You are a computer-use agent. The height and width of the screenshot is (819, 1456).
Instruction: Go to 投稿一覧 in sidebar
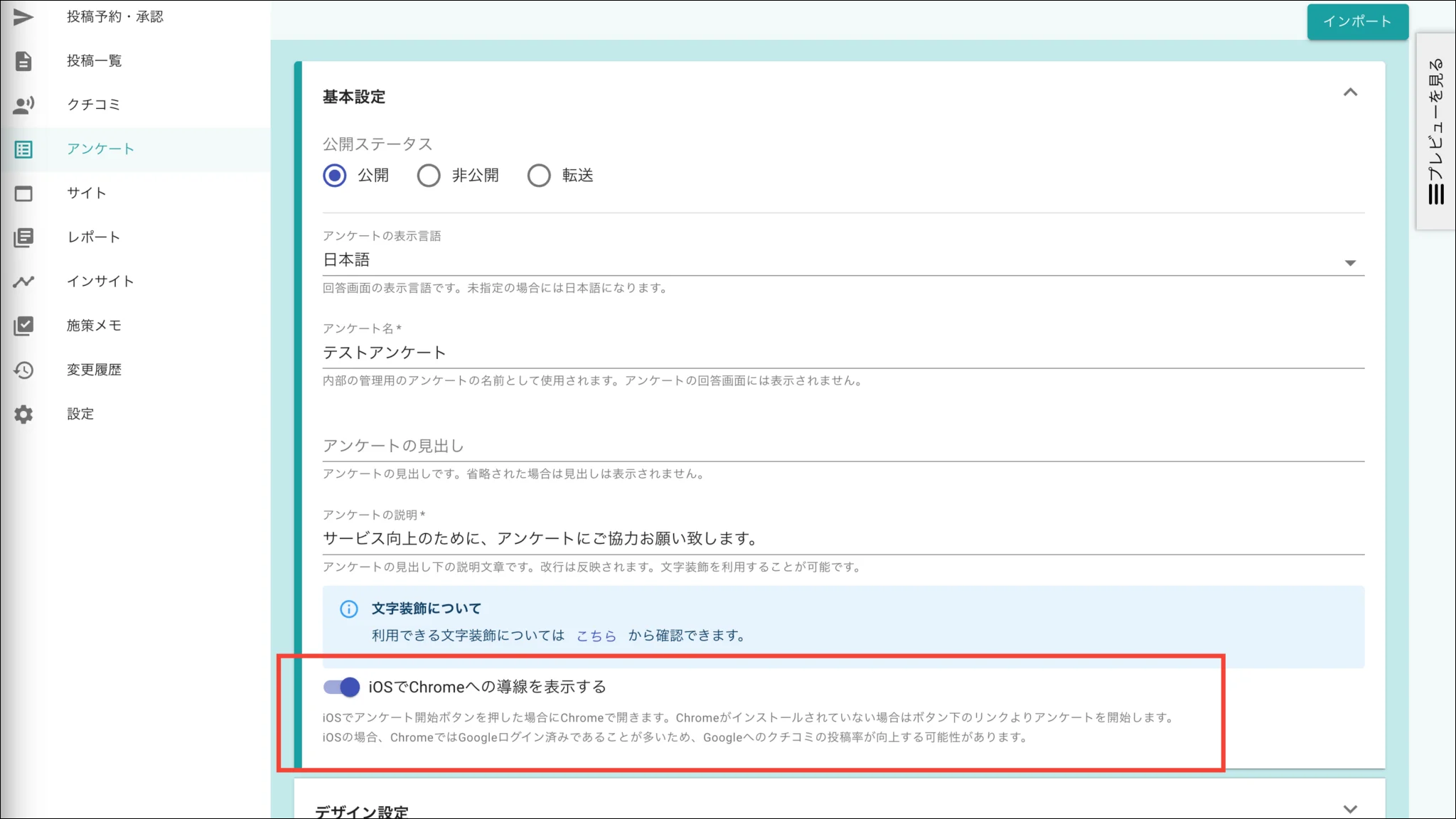[135, 61]
